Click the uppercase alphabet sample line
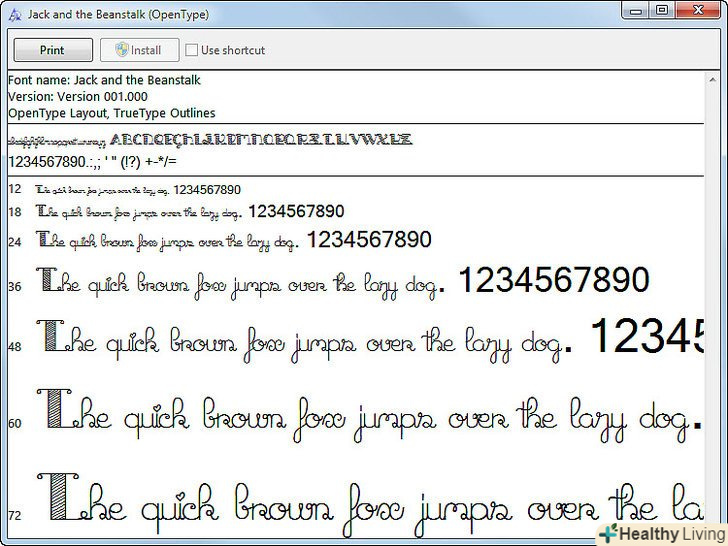 (261, 139)
